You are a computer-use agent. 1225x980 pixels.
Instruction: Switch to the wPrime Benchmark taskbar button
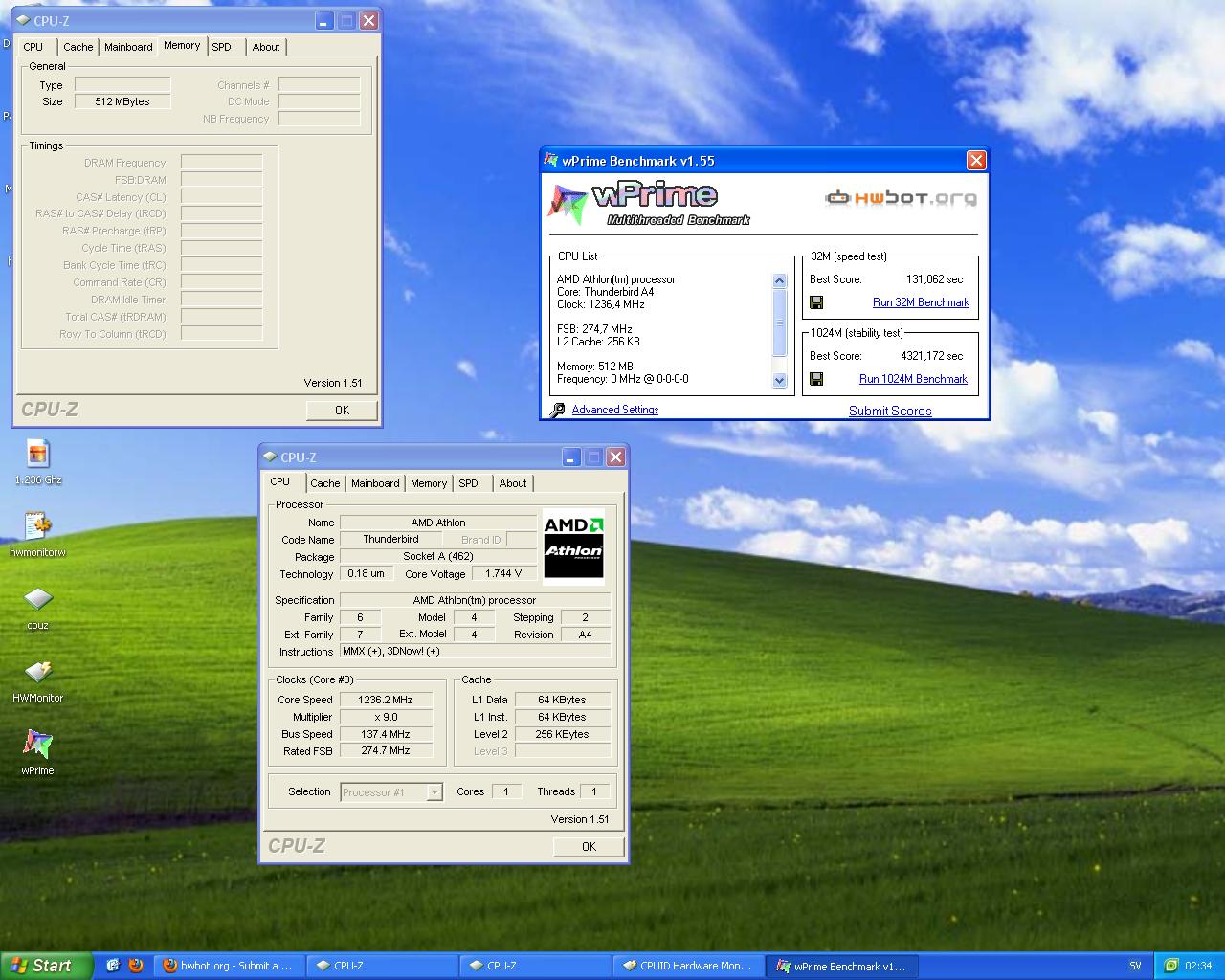coord(842,966)
